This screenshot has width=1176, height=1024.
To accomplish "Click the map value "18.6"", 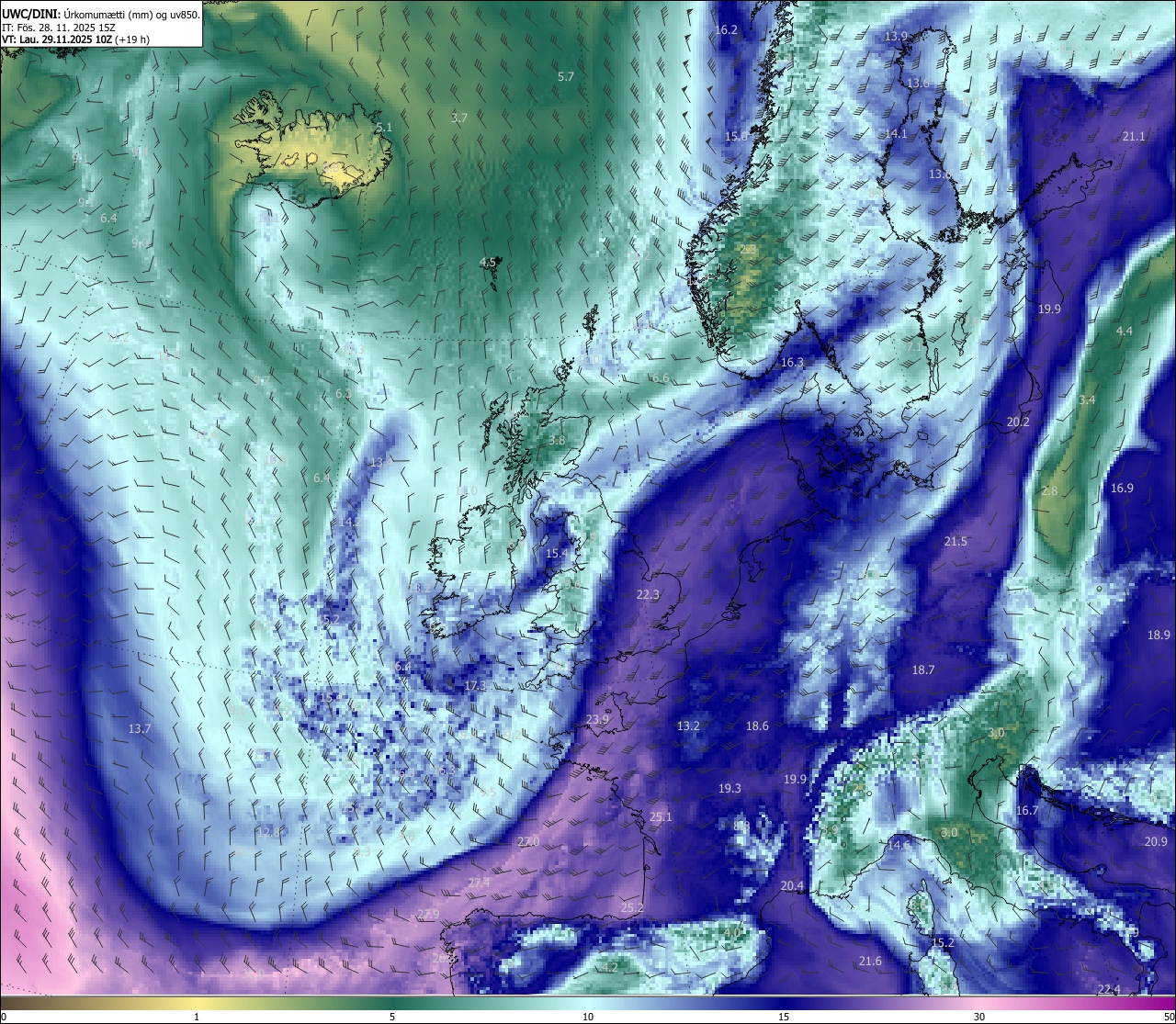I will pos(757,726).
